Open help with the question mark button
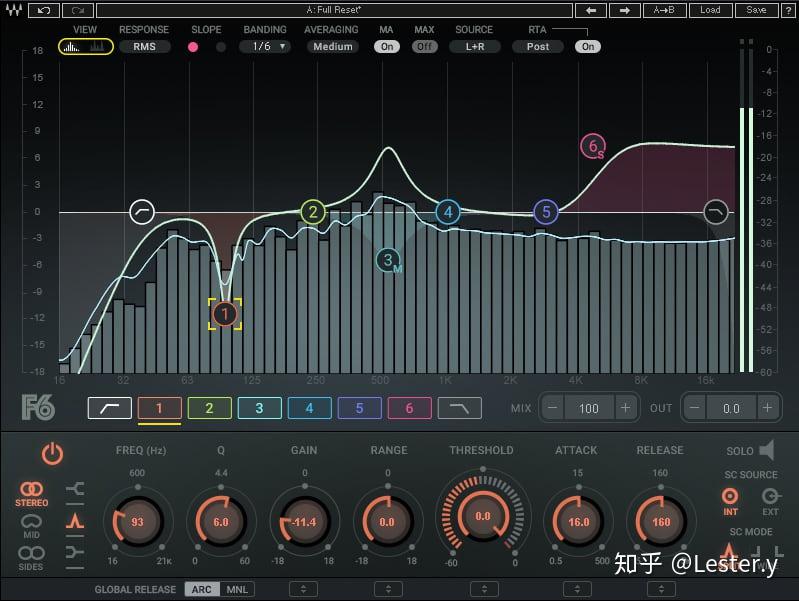Image resolution: width=799 pixels, height=601 pixels. coord(789,10)
